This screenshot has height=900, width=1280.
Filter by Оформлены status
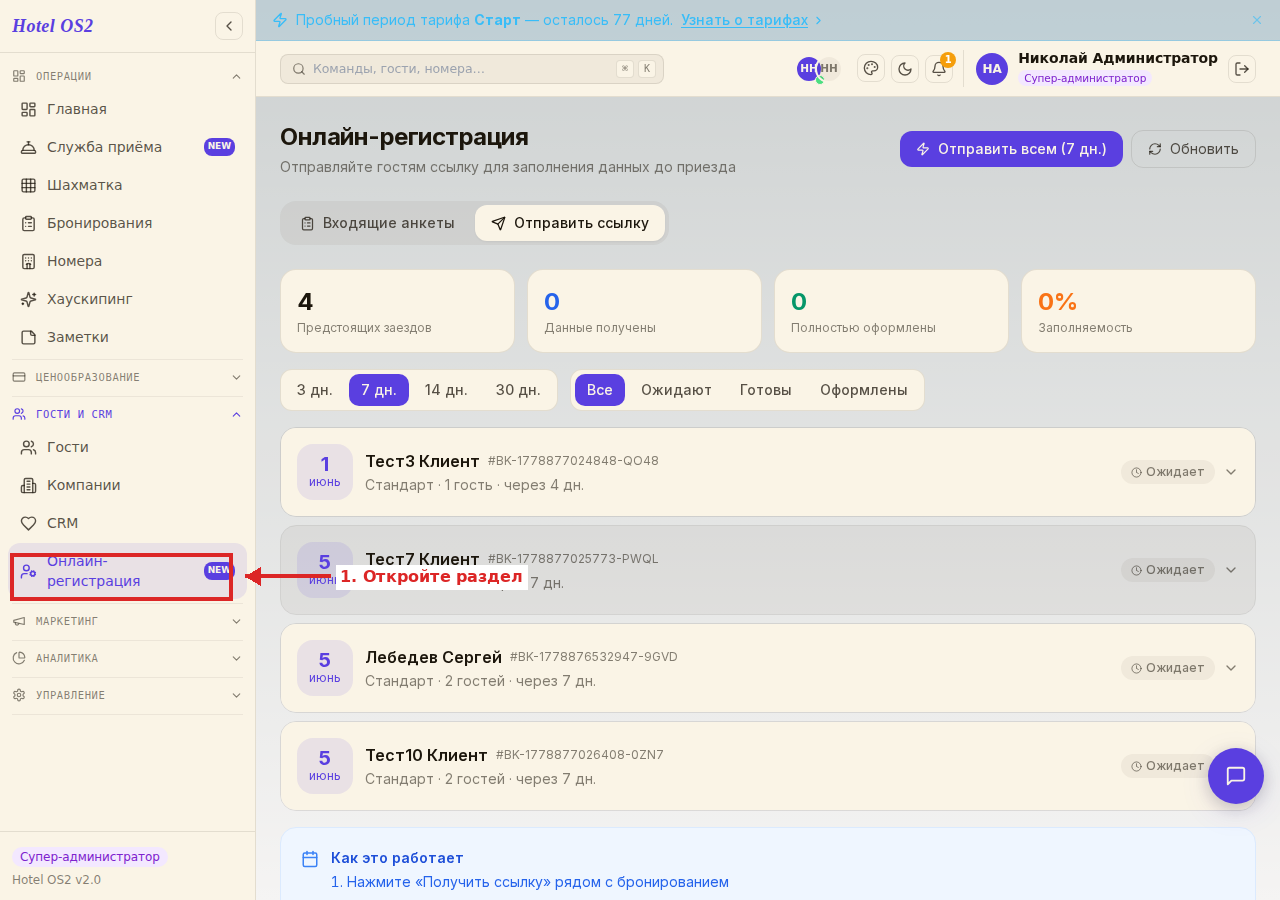tap(864, 390)
